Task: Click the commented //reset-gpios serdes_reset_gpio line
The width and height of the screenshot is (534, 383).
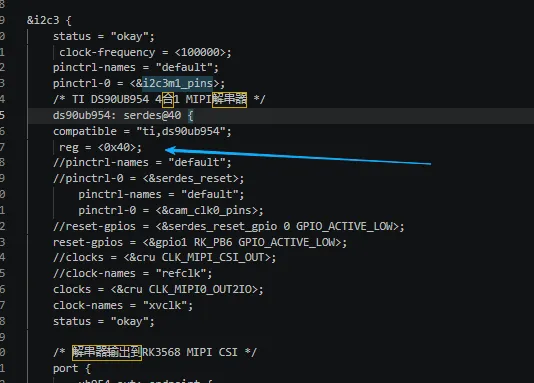Action: (229, 226)
